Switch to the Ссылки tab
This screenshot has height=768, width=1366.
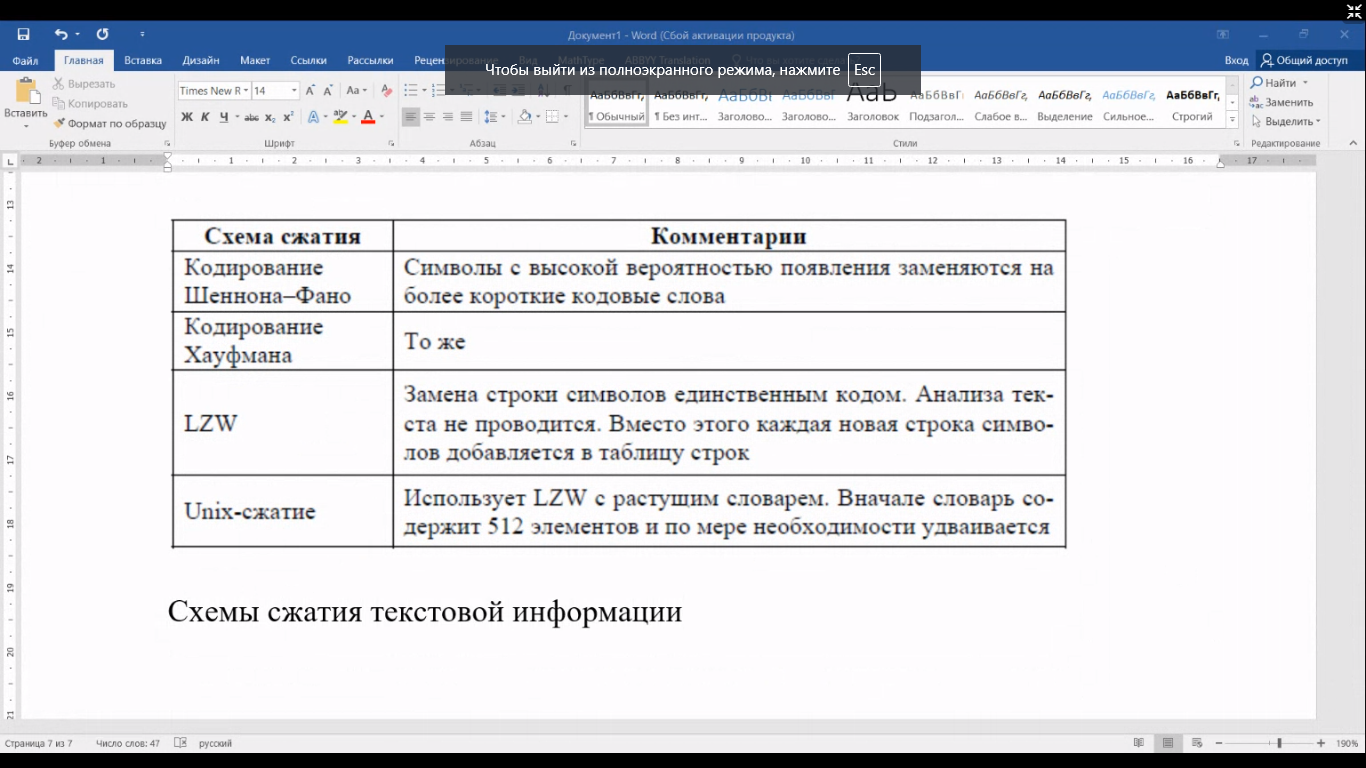pos(309,61)
